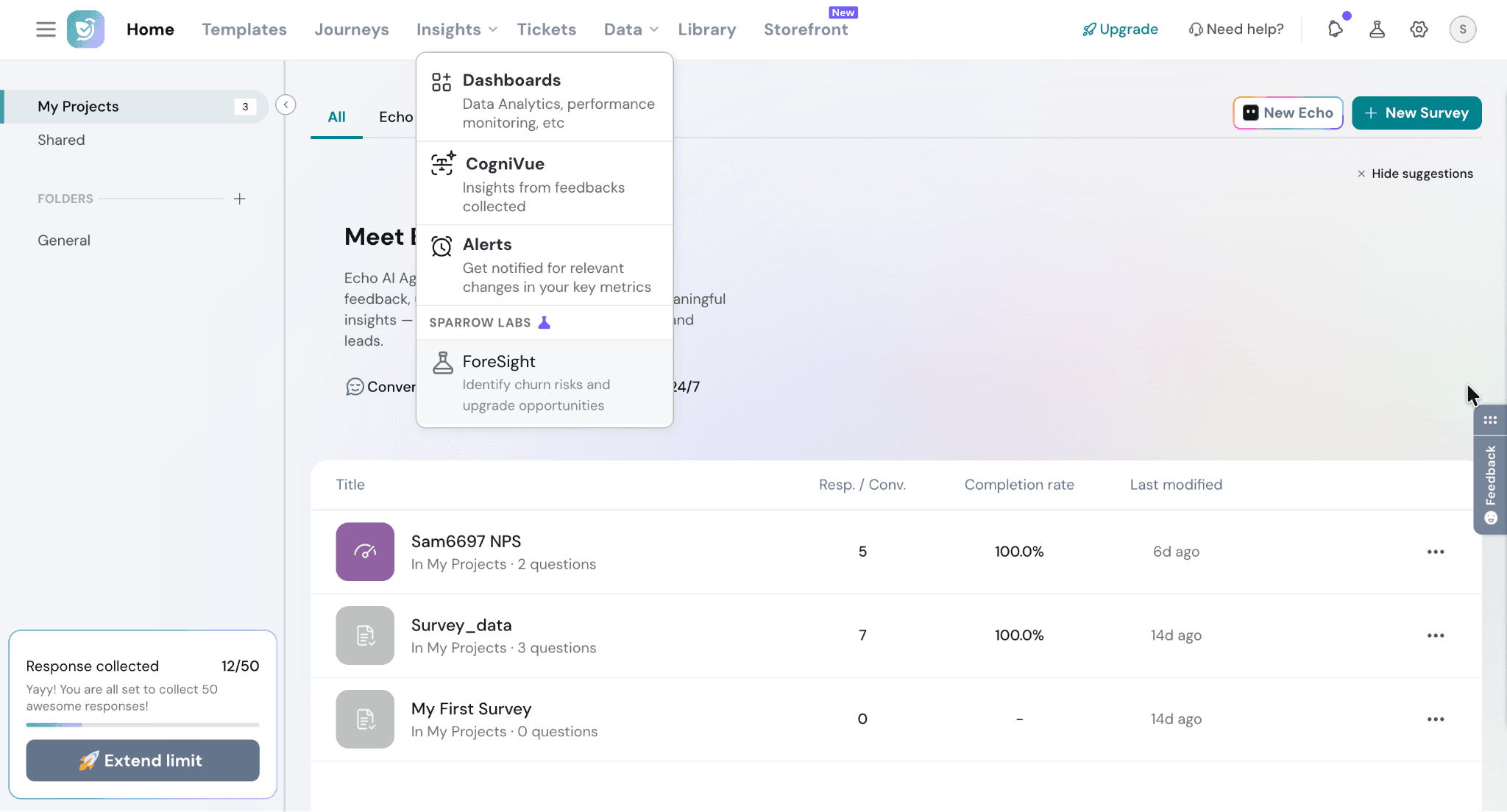Sort by Completion rate column header
The height and width of the screenshot is (812, 1507).
tap(1019, 485)
